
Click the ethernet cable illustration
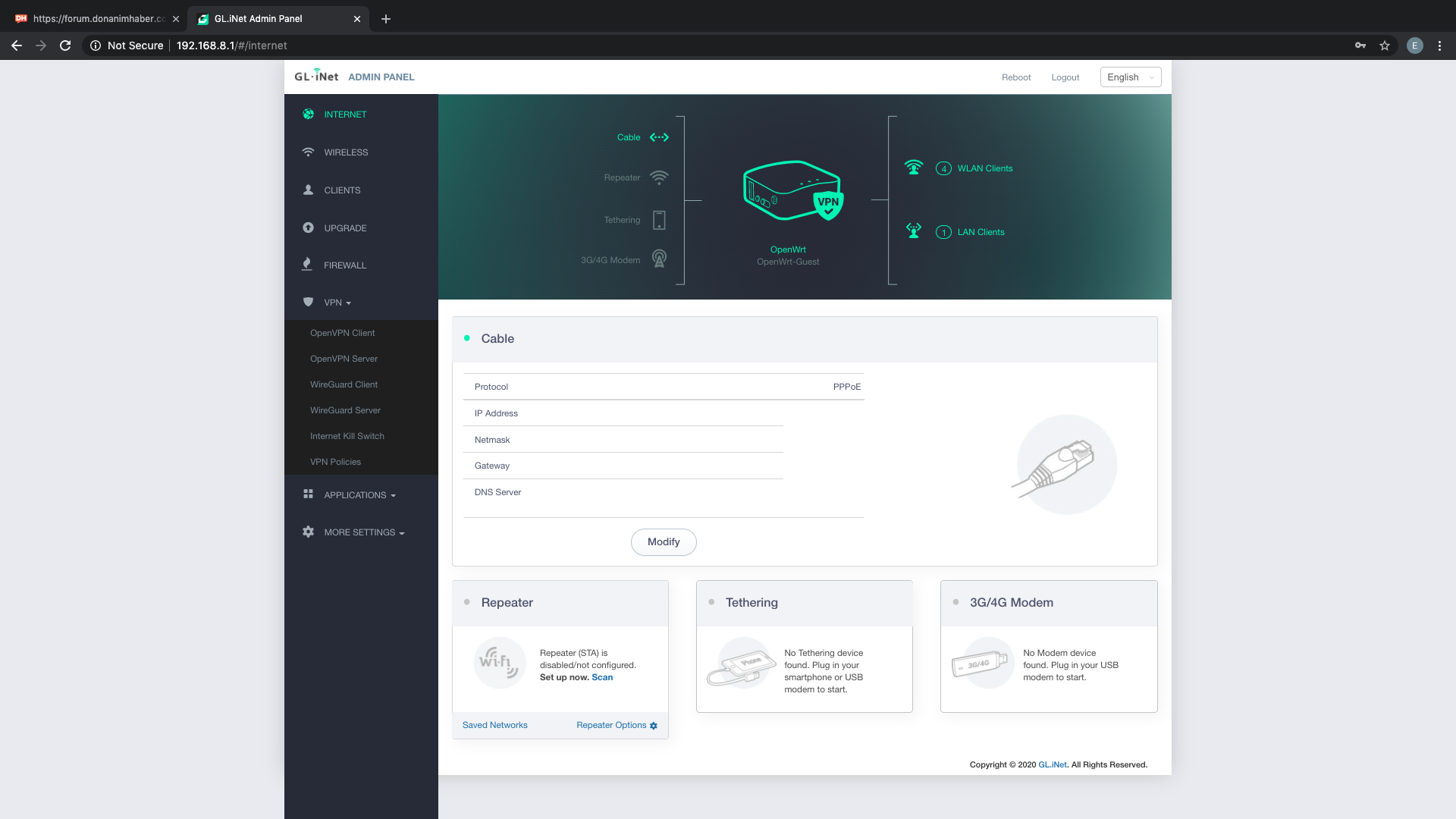pos(1065,464)
